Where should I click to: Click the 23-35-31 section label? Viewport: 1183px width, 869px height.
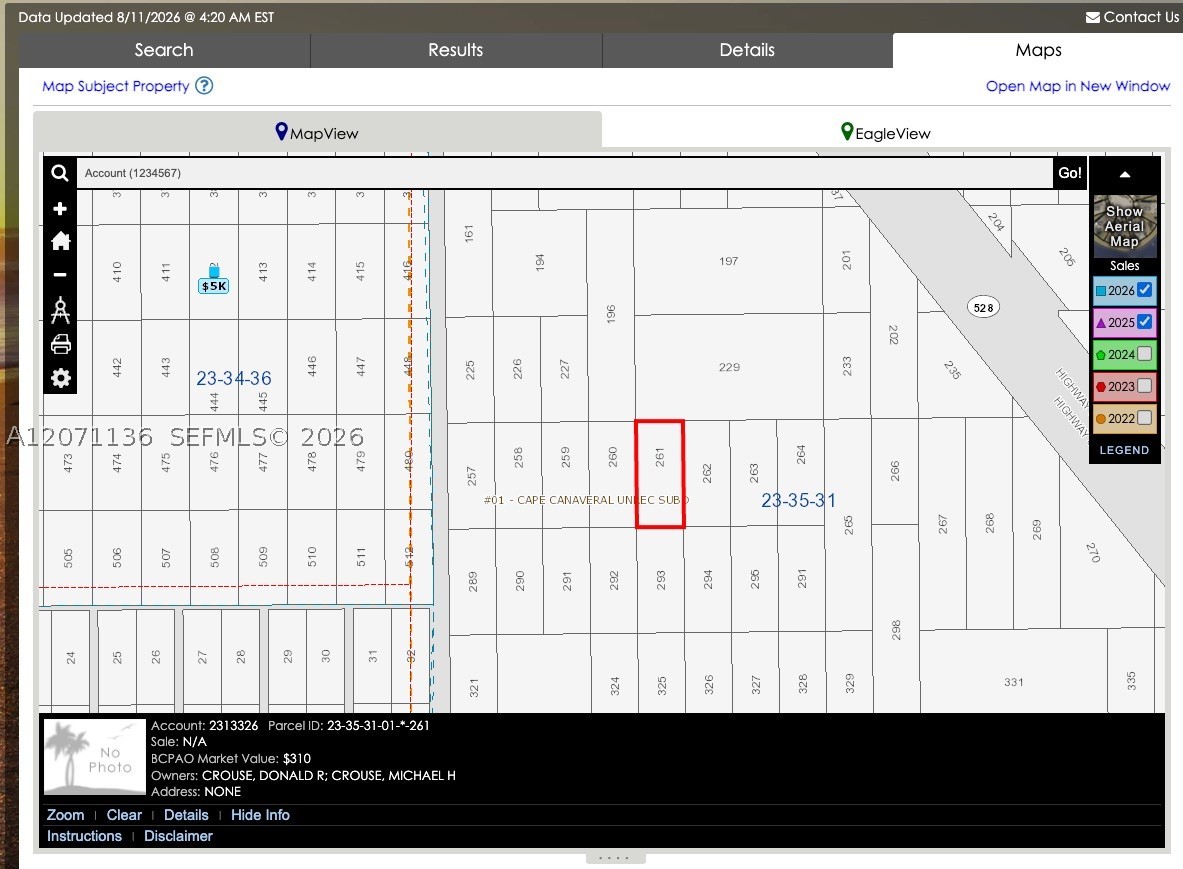coord(798,500)
